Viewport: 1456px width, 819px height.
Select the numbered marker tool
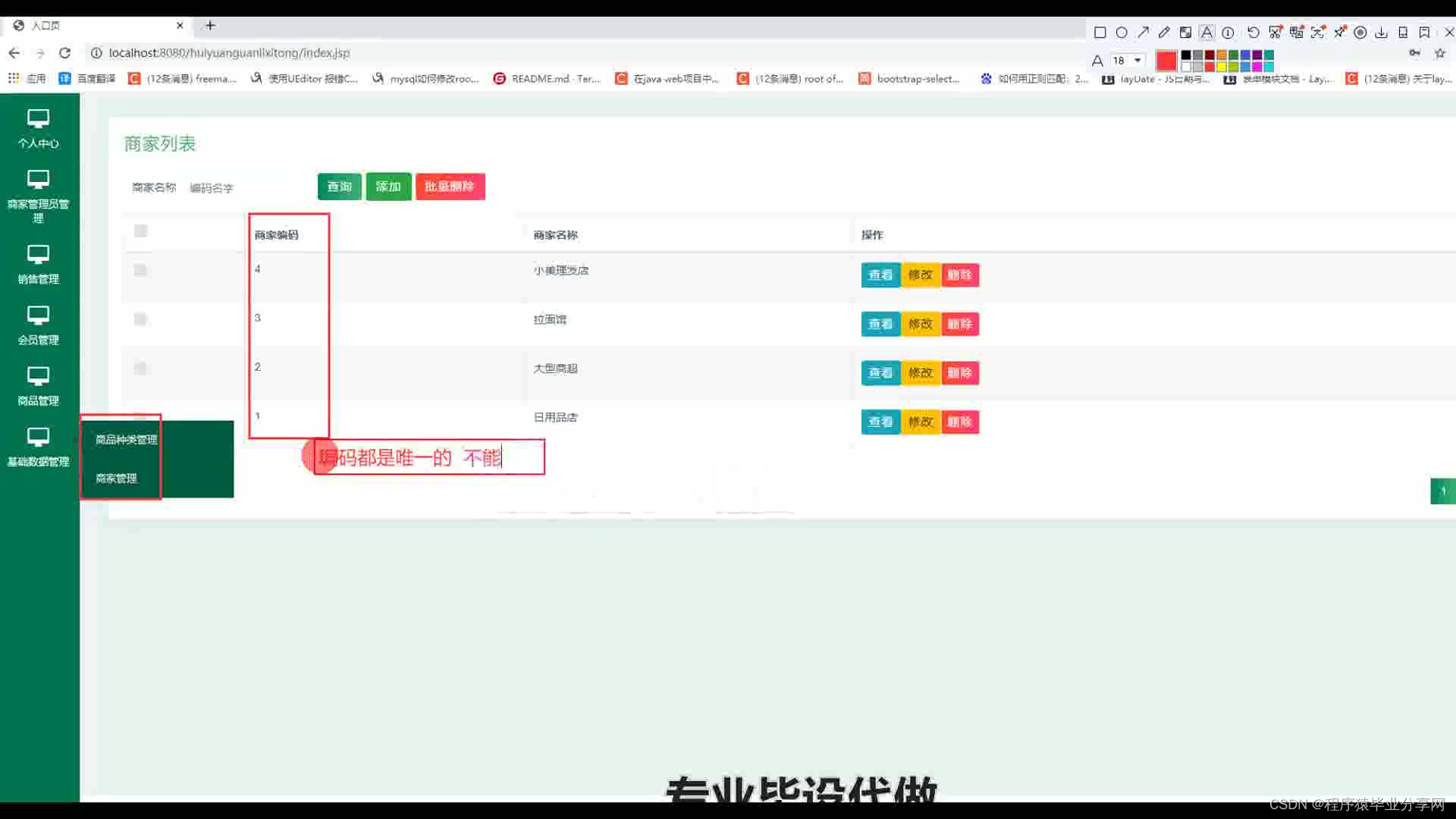[1228, 33]
